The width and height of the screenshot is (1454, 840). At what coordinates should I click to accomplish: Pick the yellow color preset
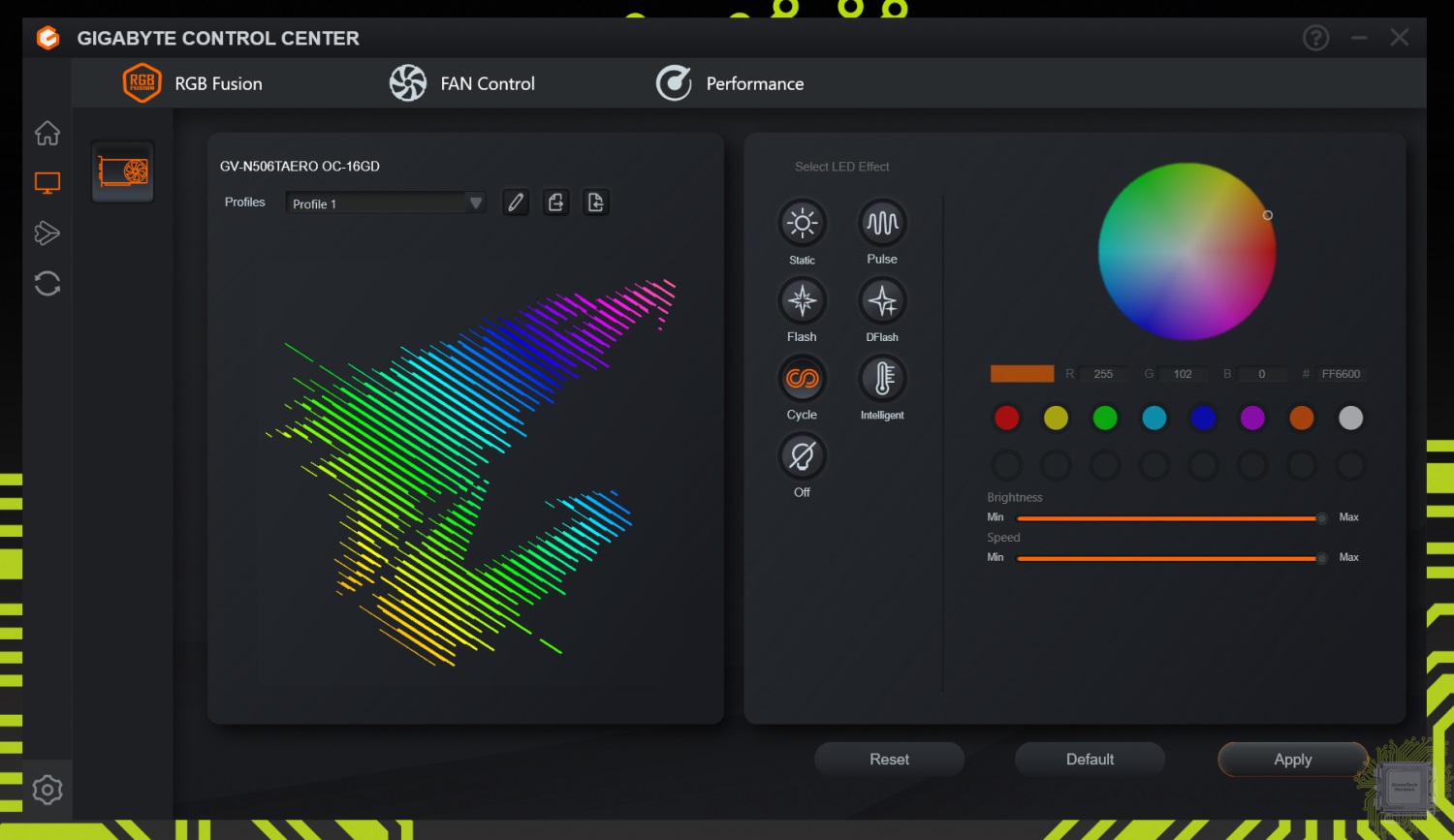(x=1056, y=418)
